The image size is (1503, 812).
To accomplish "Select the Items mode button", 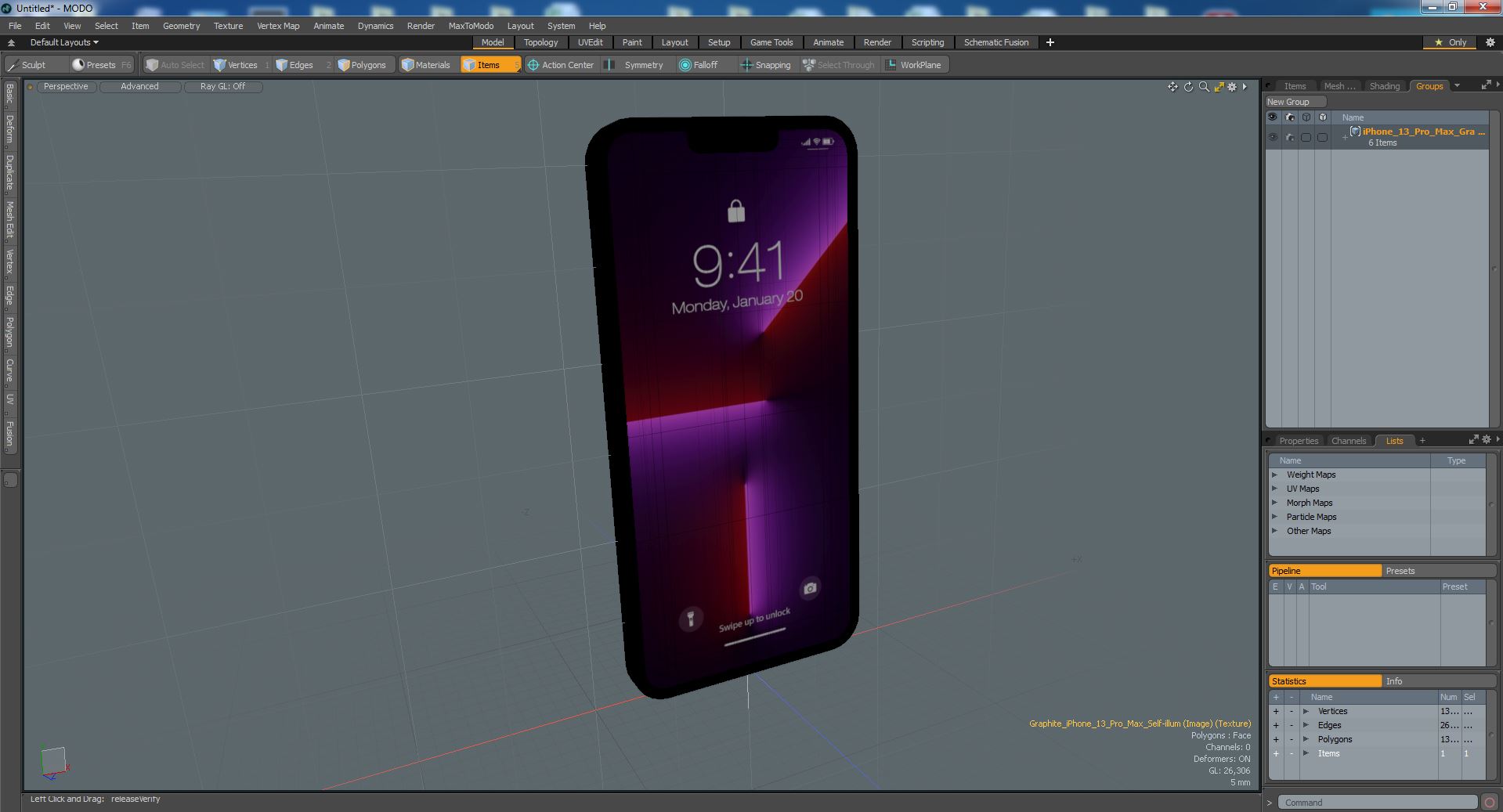I will (x=490, y=65).
